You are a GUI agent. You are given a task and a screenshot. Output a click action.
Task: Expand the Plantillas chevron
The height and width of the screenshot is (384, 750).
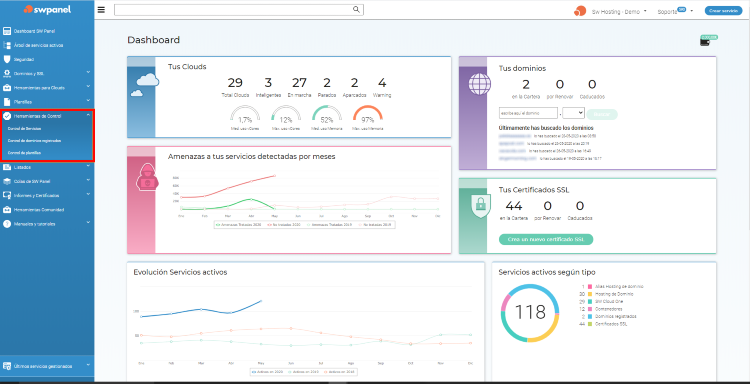[x=88, y=101]
